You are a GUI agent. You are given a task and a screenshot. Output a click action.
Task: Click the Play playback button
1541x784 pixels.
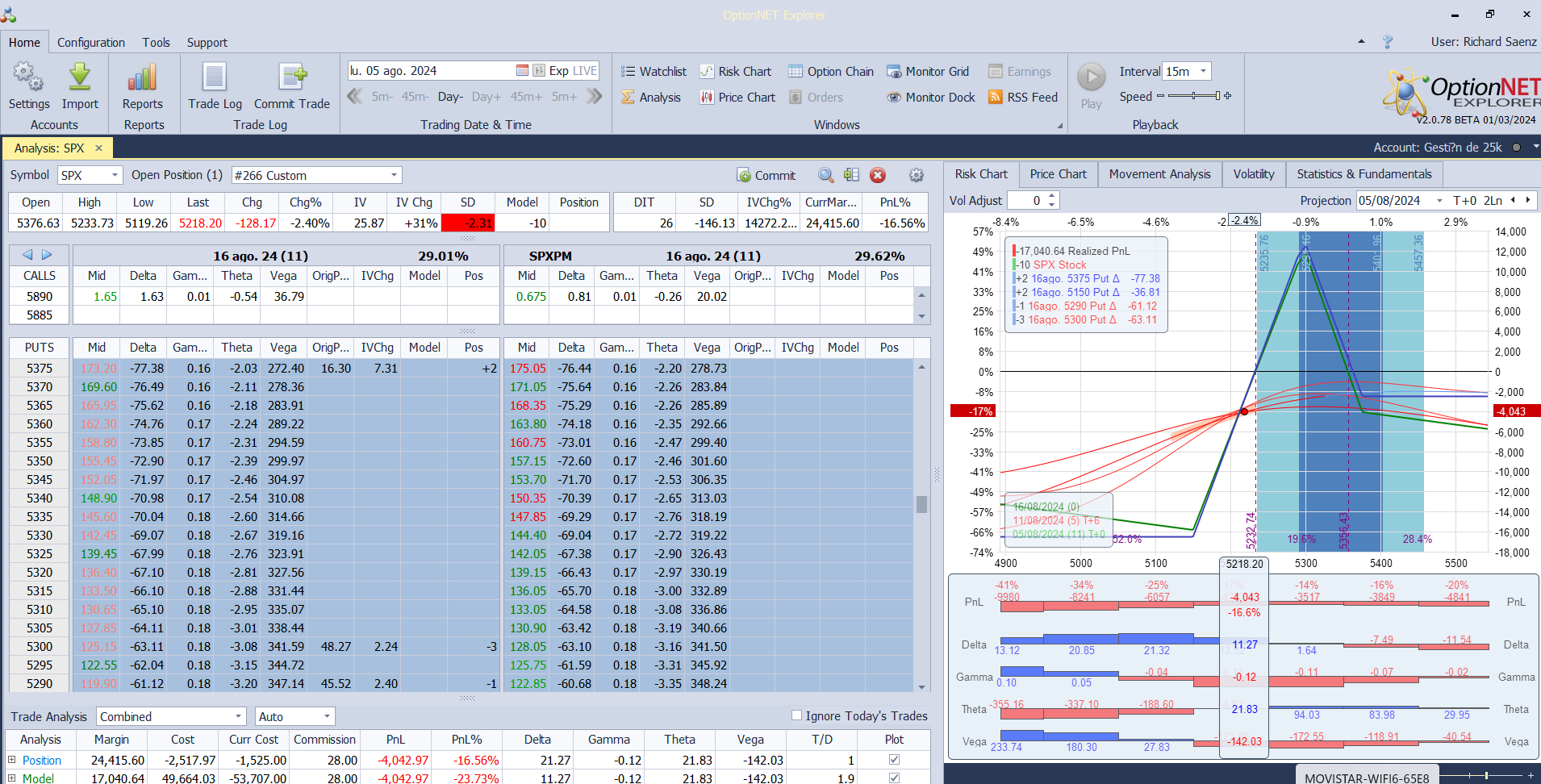[1092, 77]
